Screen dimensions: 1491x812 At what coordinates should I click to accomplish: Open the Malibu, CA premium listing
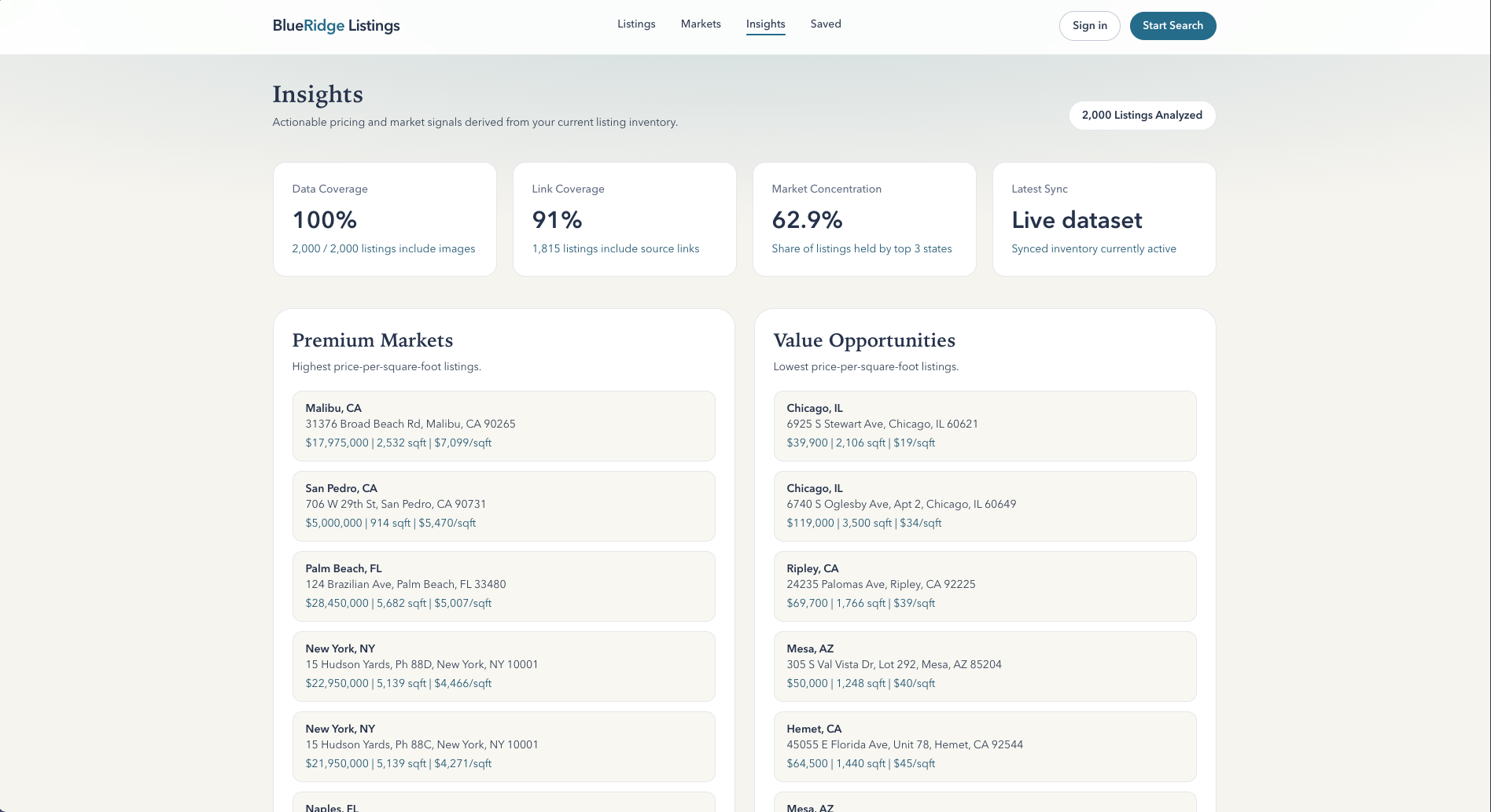503,425
